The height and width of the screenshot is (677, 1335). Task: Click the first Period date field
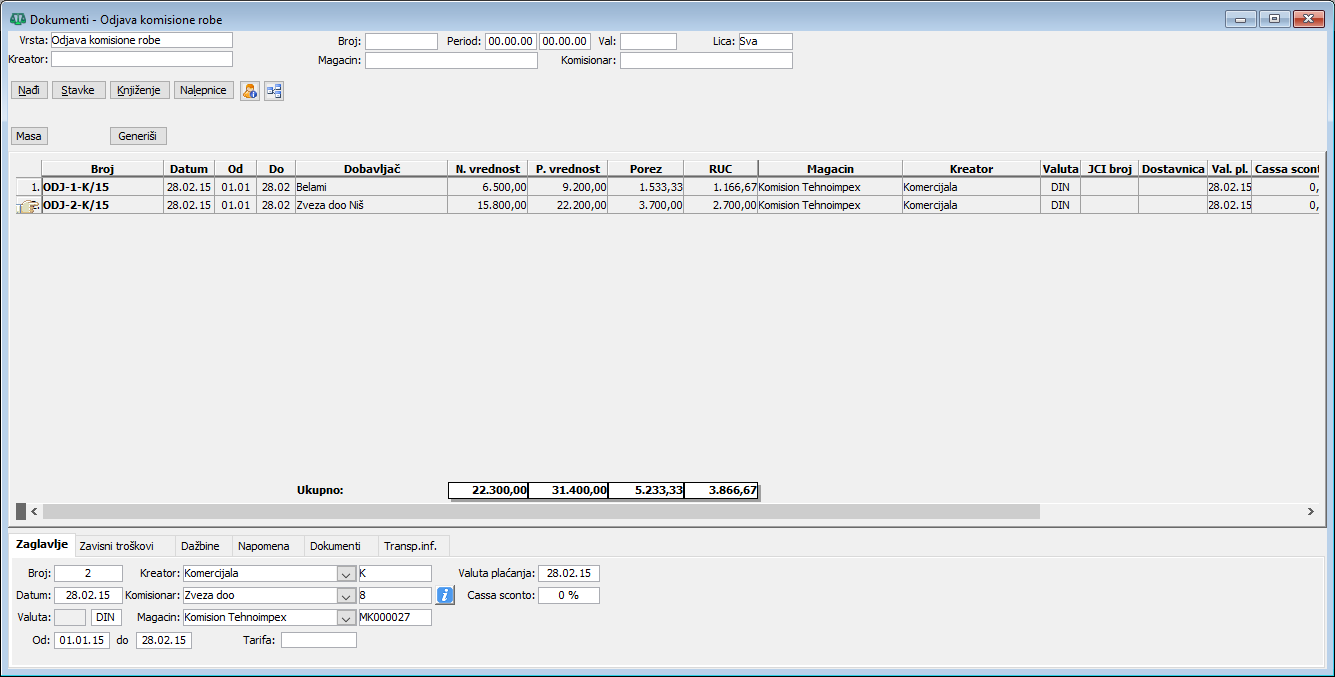pyautogui.click(x=510, y=42)
